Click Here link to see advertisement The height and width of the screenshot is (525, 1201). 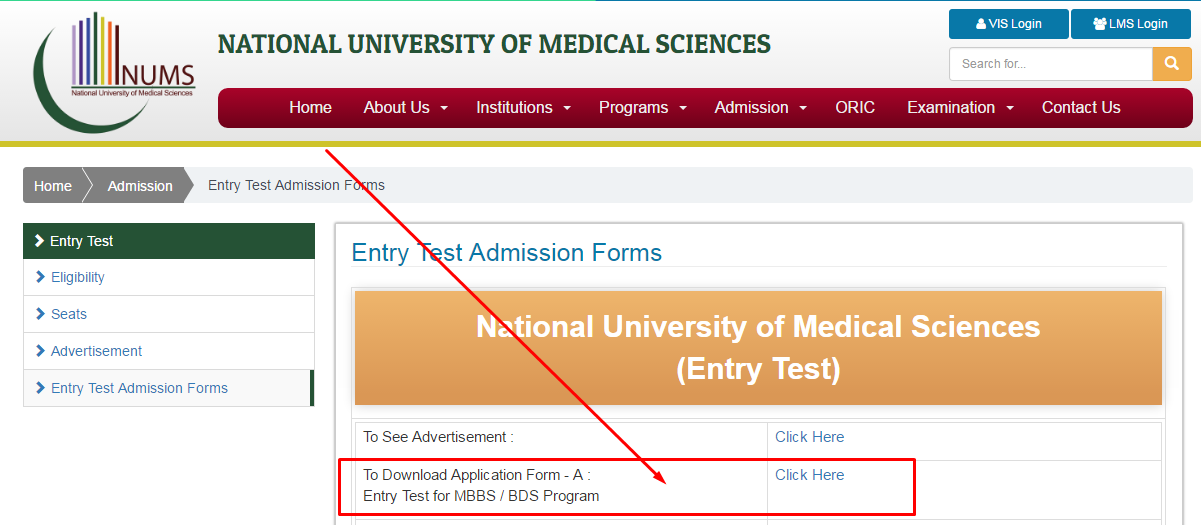click(809, 437)
